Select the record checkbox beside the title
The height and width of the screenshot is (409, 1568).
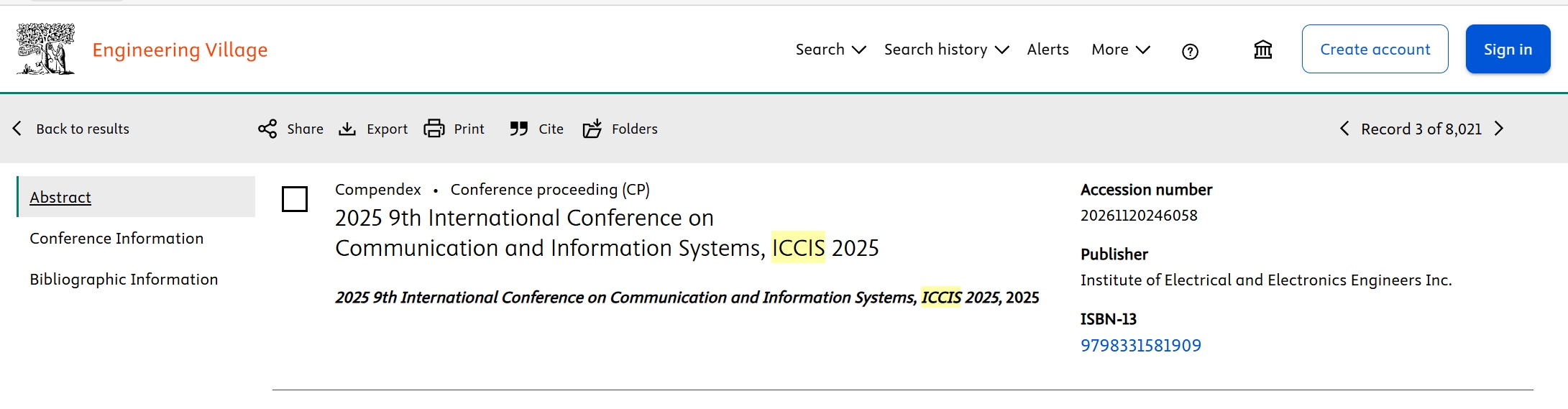pos(295,199)
